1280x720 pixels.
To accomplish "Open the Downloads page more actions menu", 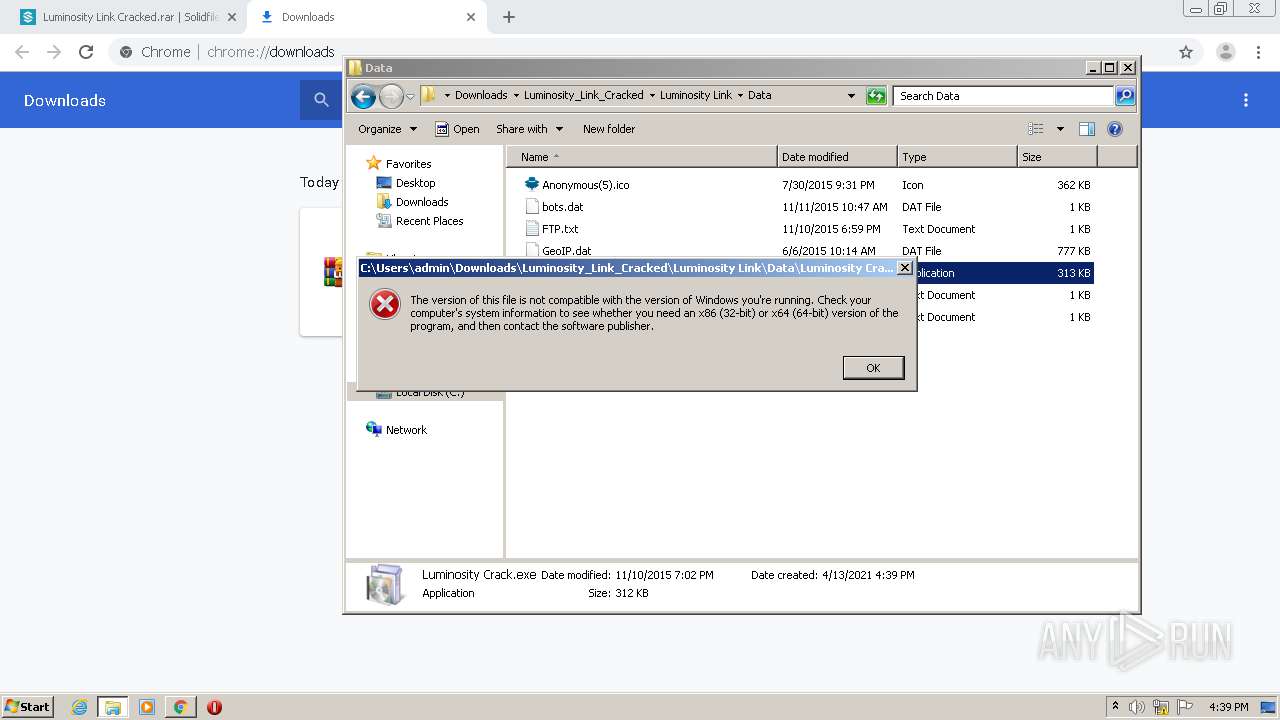I will tap(1246, 100).
